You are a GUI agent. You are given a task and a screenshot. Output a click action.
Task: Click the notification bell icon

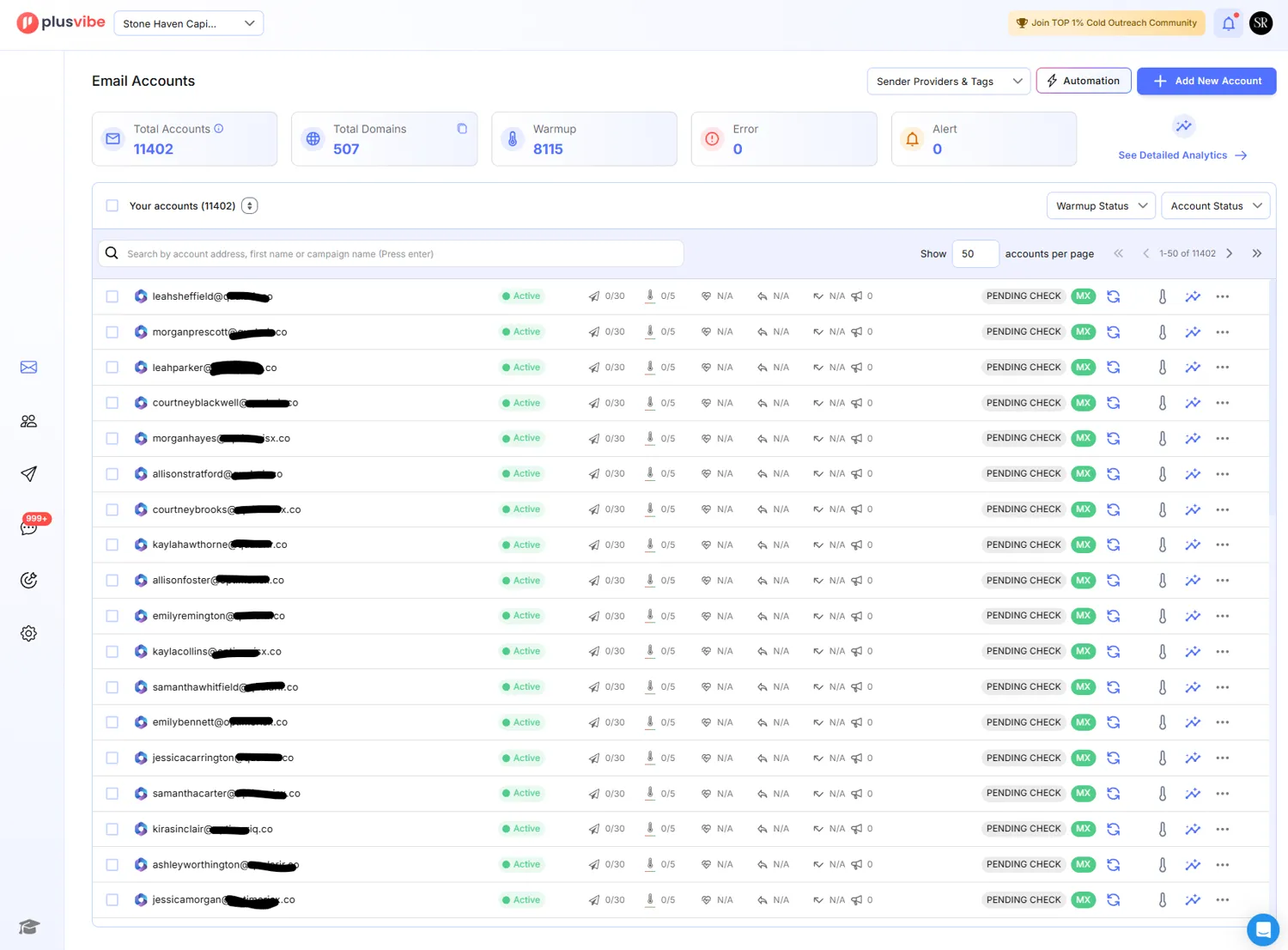coord(1229,23)
